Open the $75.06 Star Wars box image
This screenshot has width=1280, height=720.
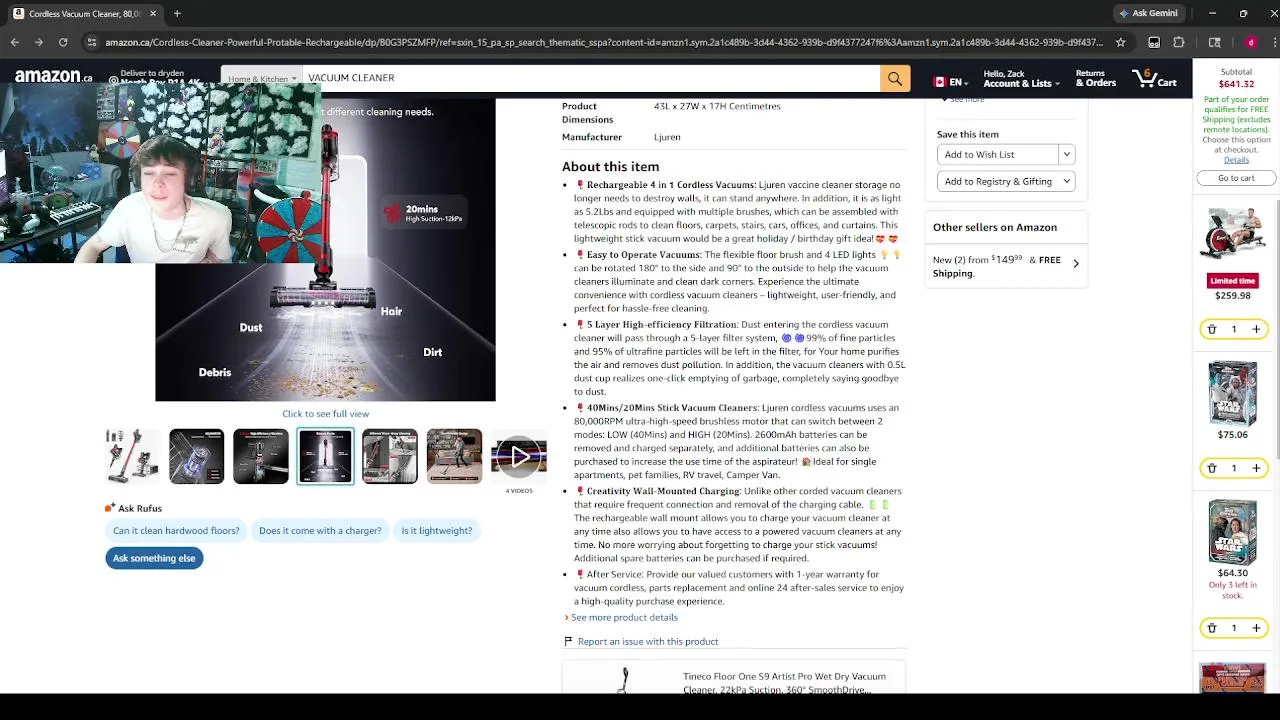[x=1233, y=393]
